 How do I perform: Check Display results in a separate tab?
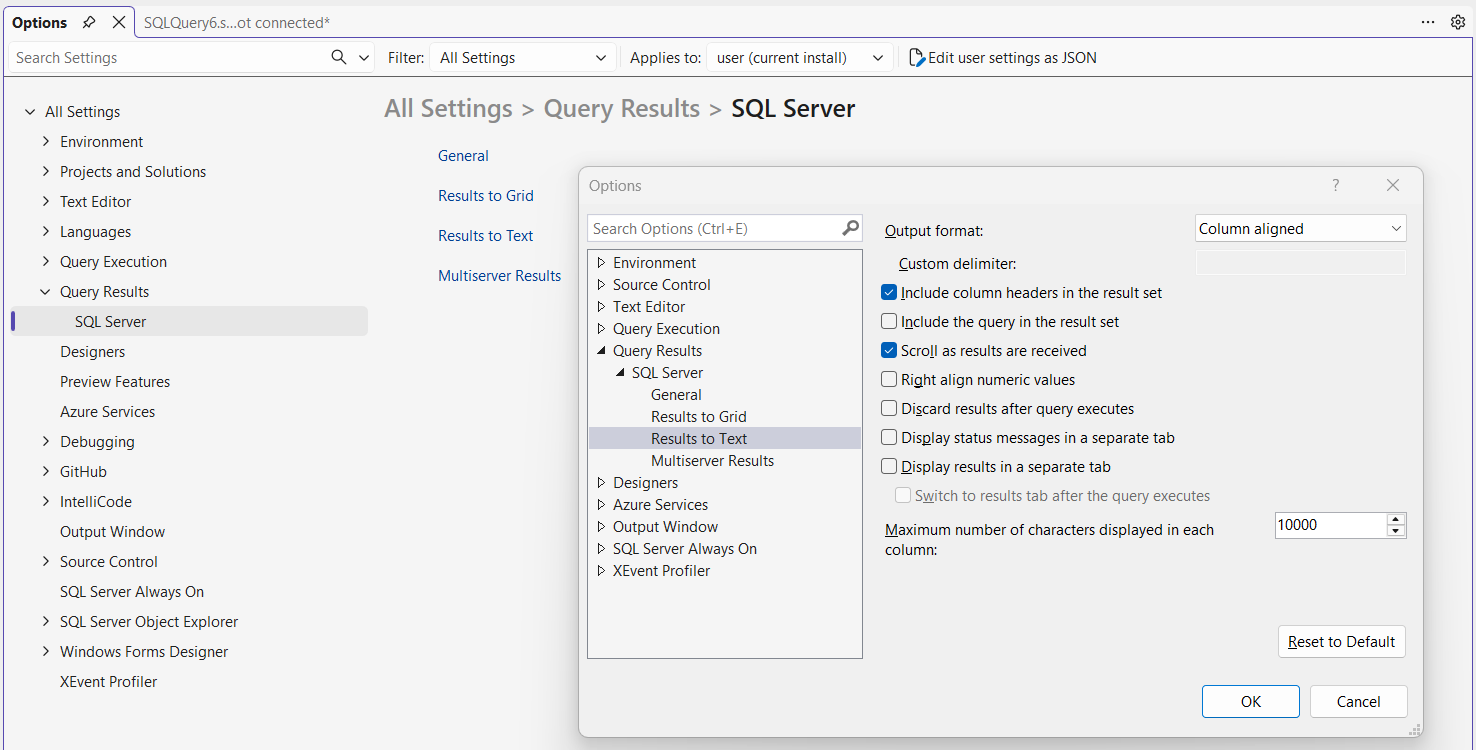click(889, 467)
